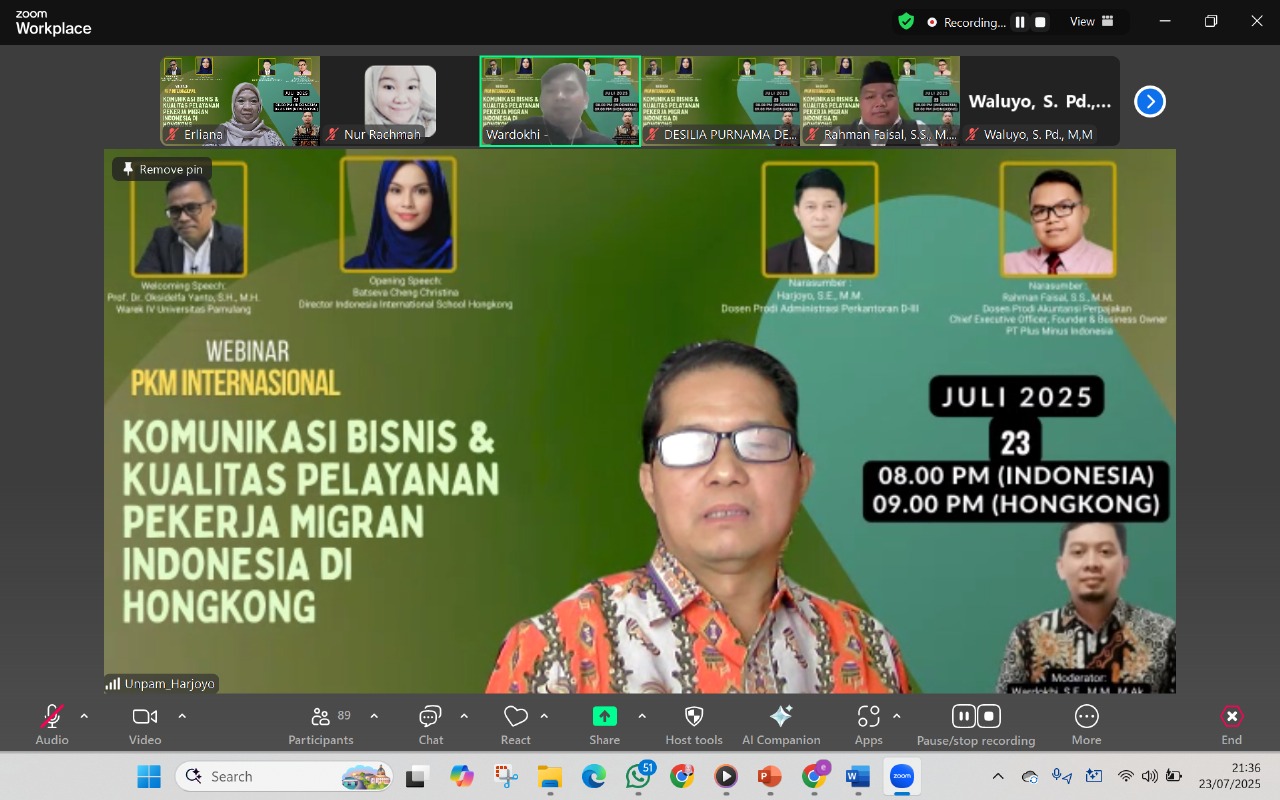Open the Windows Start menu
This screenshot has width=1280, height=800.
pos(149,776)
